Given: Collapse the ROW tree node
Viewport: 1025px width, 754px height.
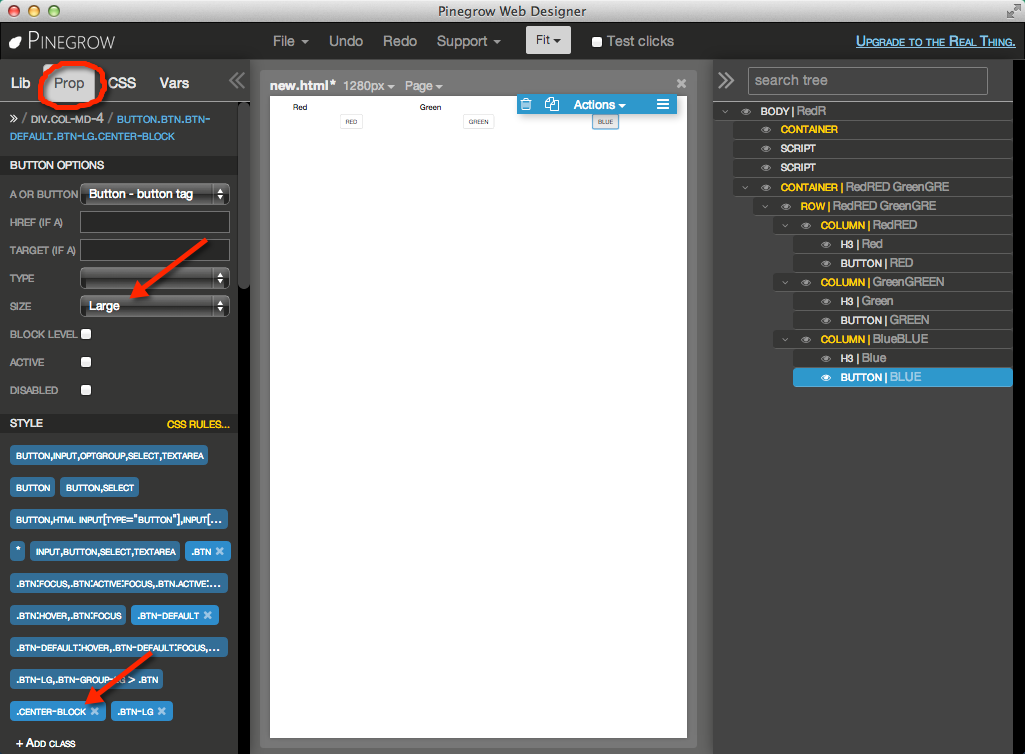Looking at the screenshot, I should coord(765,207).
